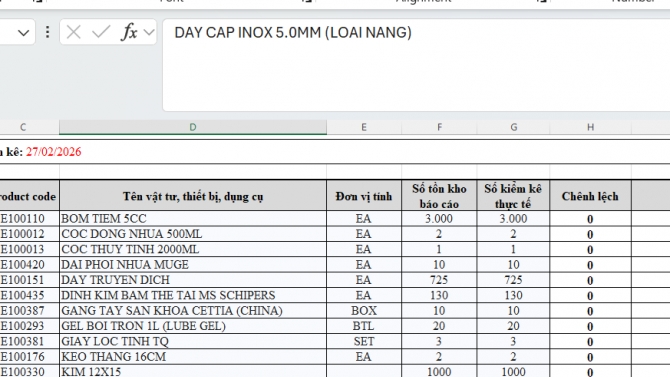Select column H header
This screenshot has height=377, width=670.
[590, 127]
